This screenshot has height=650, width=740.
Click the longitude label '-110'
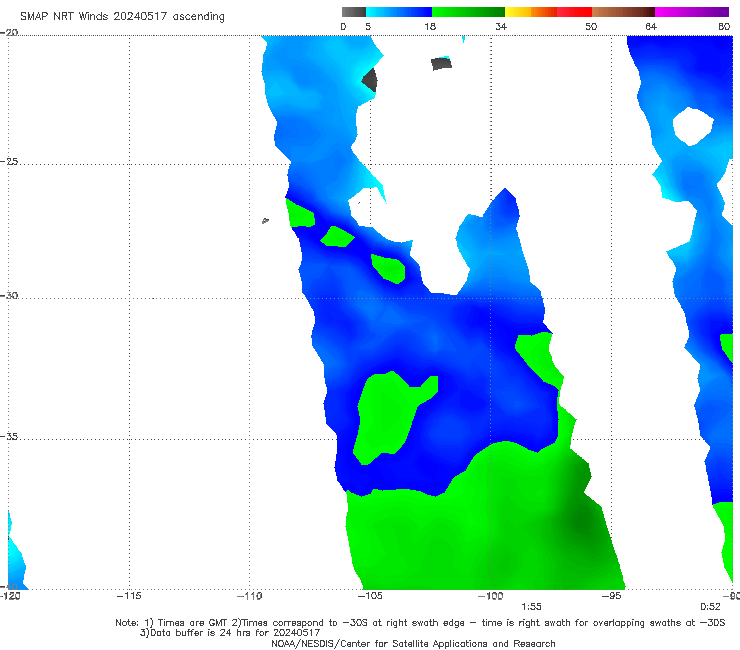click(250, 596)
